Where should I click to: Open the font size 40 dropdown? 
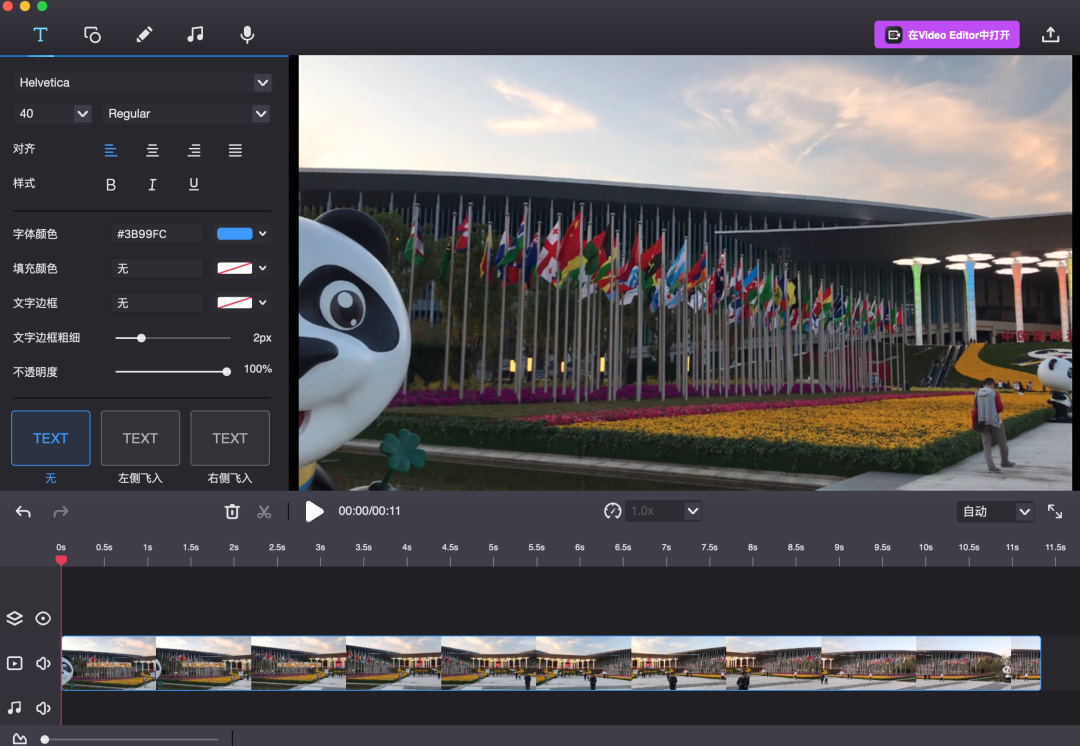point(52,114)
